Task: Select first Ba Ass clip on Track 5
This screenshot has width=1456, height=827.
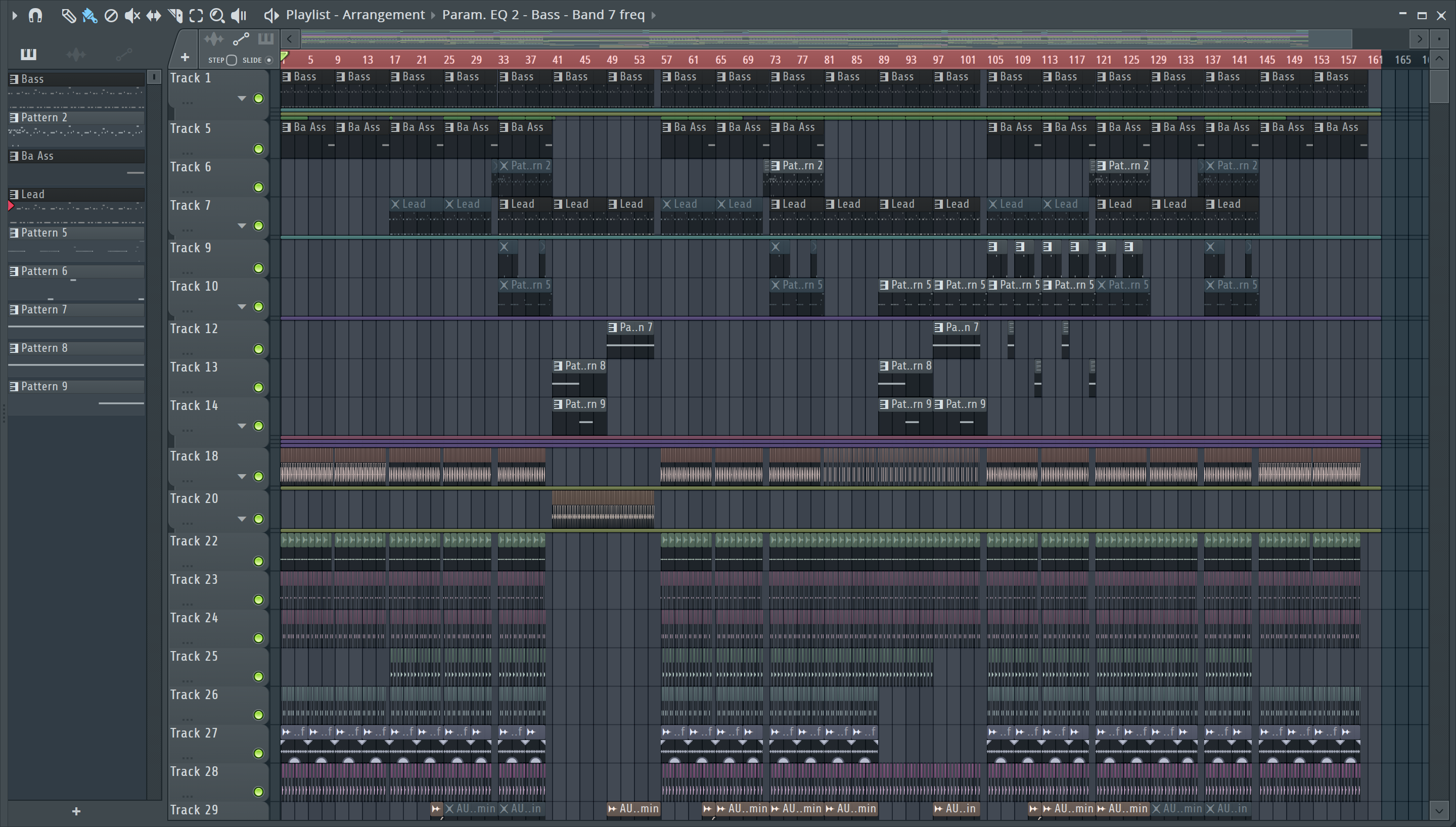Action: click(x=307, y=139)
